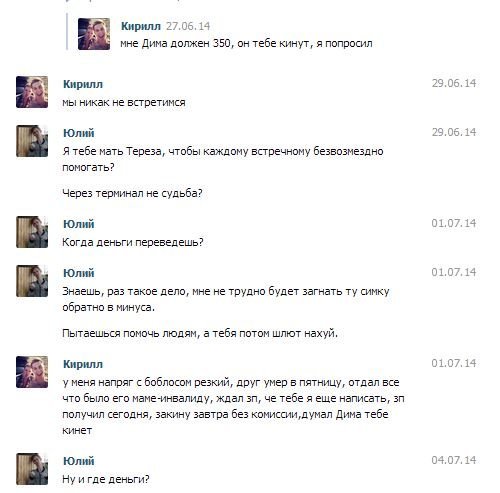Click the Юлий name above 'Когда деньги переведешь?'
The width and height of the screenshot is (500, 493).
pos(79,224)
